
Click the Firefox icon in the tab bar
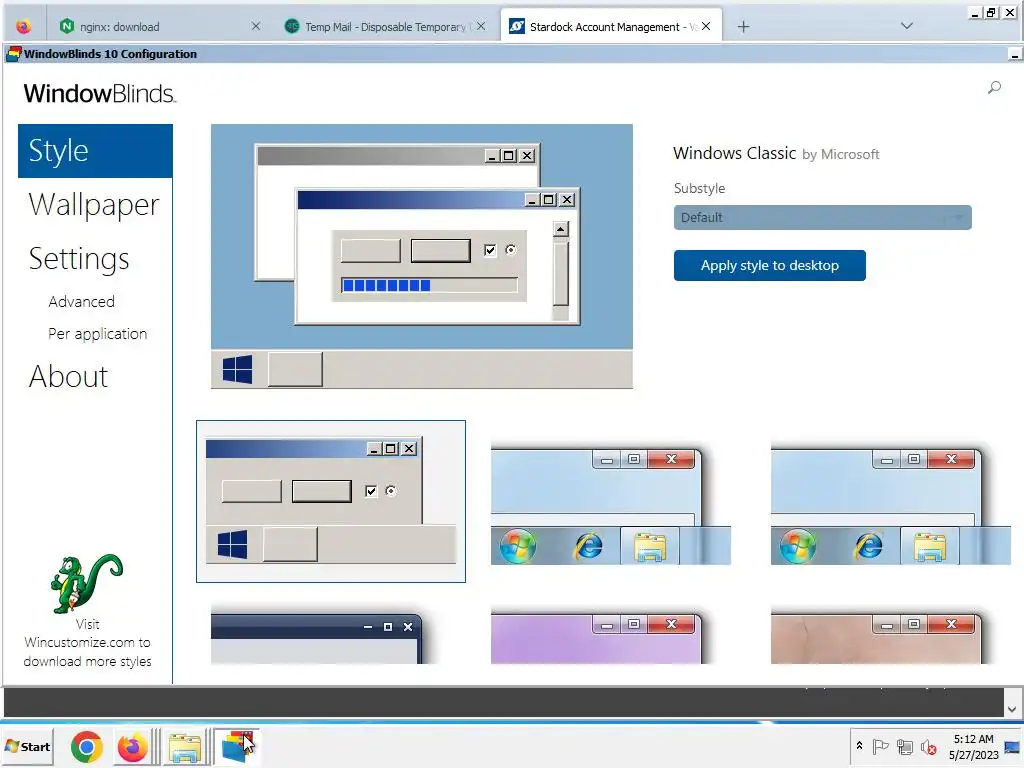[x=24, y=27]
